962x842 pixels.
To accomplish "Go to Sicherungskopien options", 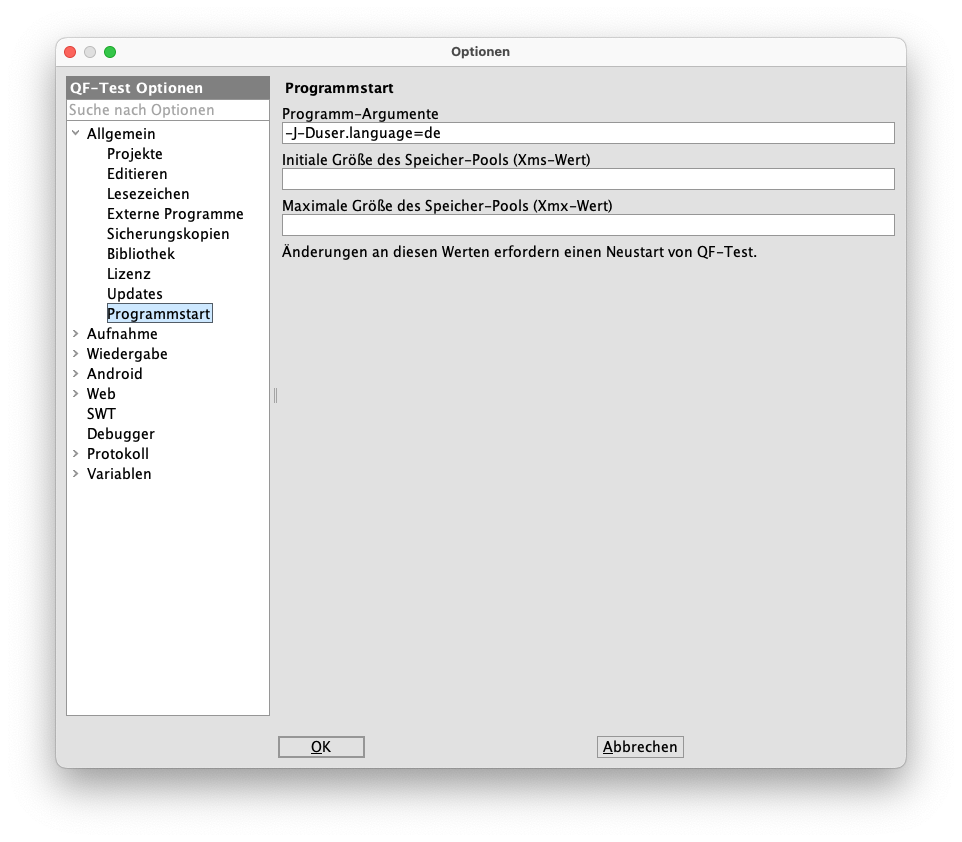I will pyautogui.click(x=168, y=234).
